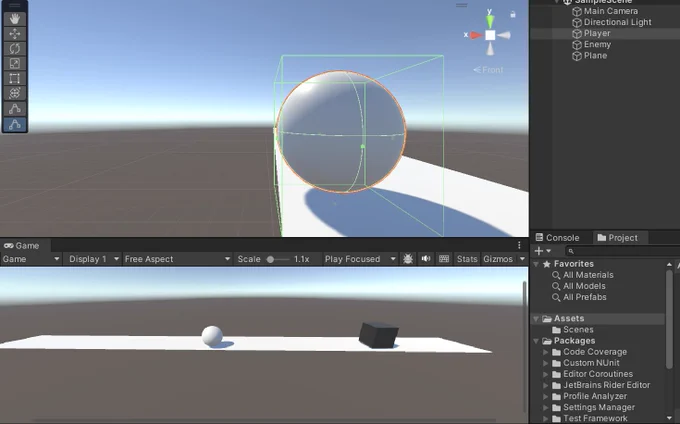Toggle the Stats overlay button
This screenshot has width=680, height=424.
[467, 259]
